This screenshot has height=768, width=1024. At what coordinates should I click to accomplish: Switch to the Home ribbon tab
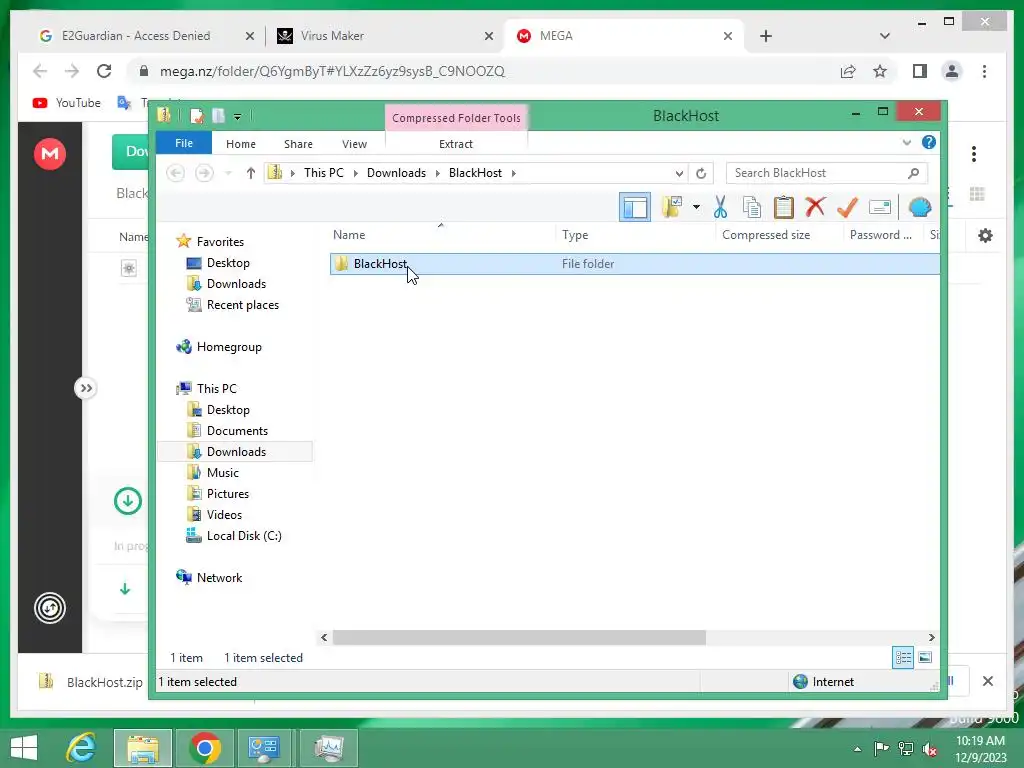[240, 144]
